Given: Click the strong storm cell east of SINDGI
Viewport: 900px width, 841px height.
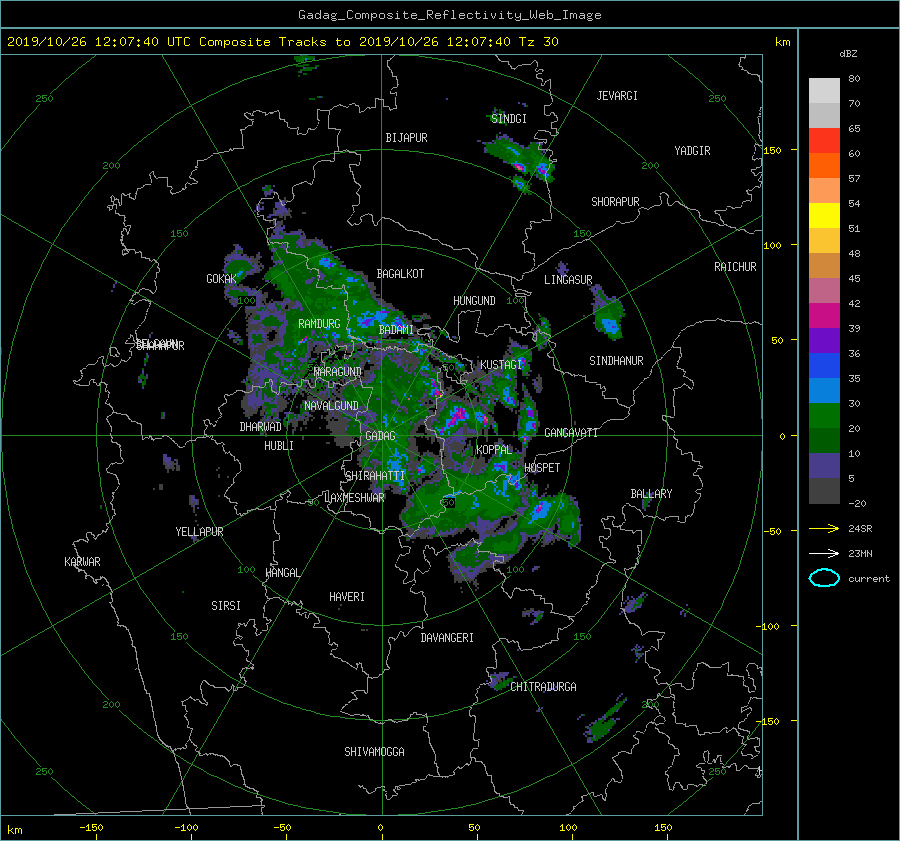Looking at the screenshot, I should coord(521,162).
